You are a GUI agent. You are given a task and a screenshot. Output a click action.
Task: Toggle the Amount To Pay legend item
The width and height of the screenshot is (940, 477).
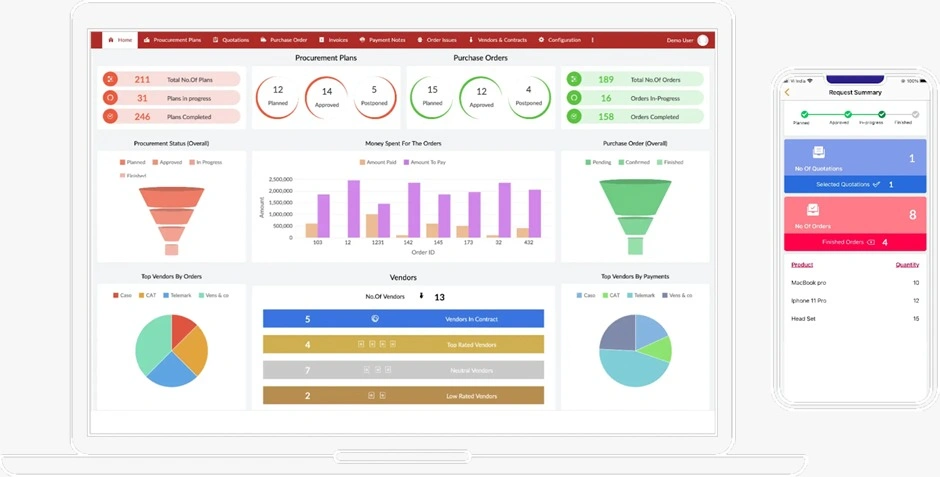[x=423, y=162]
